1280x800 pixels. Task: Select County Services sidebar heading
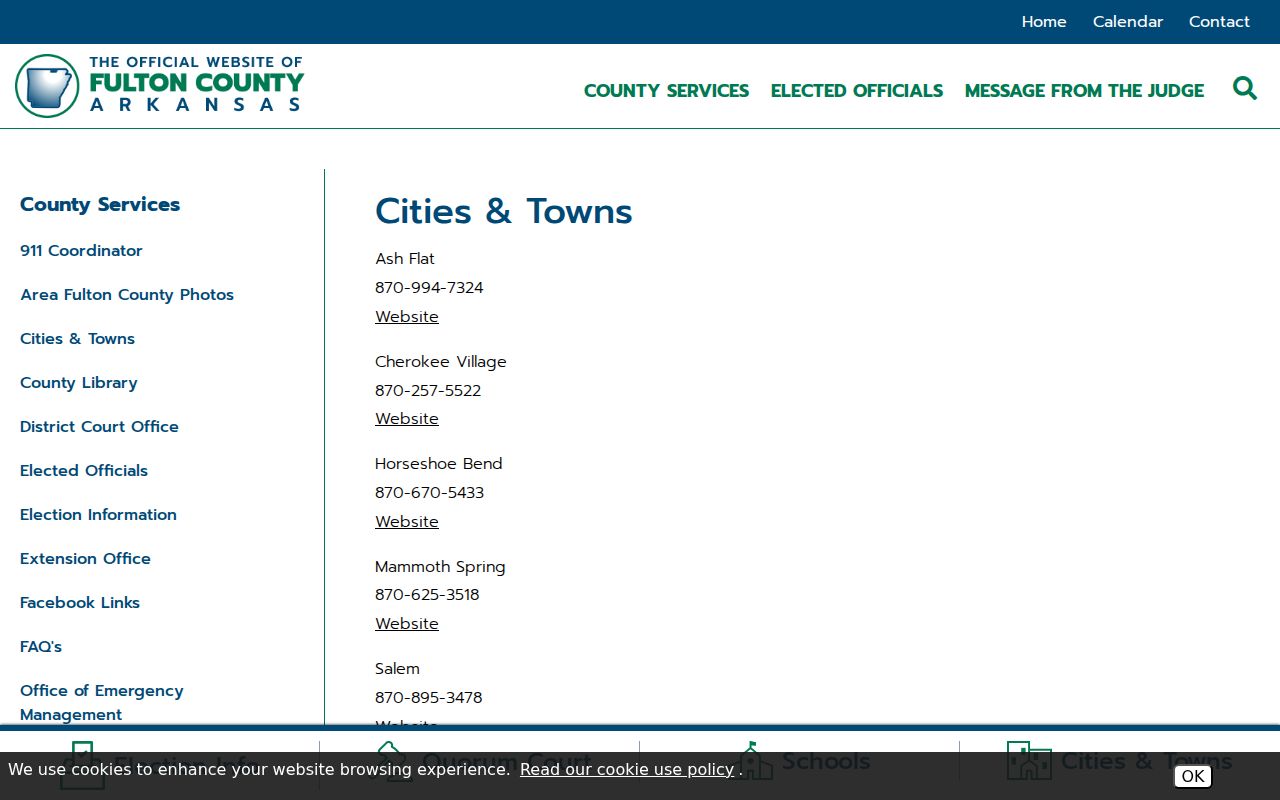pos(100,204)
